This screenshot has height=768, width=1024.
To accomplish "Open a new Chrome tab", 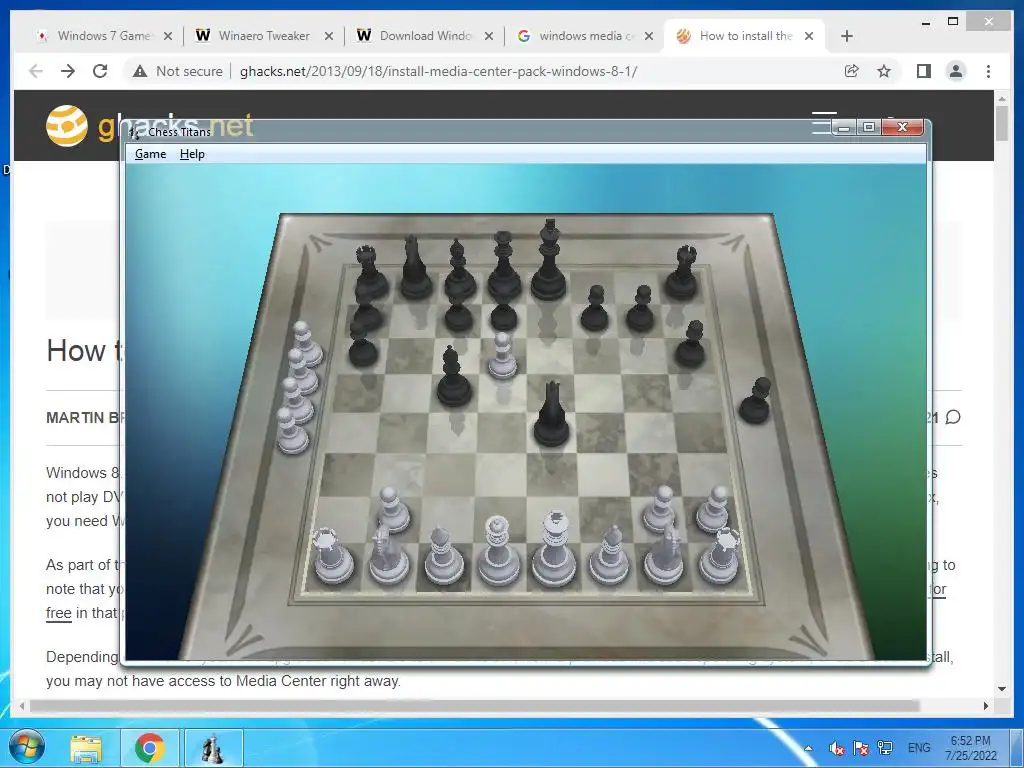I will [x=846, y=36].
